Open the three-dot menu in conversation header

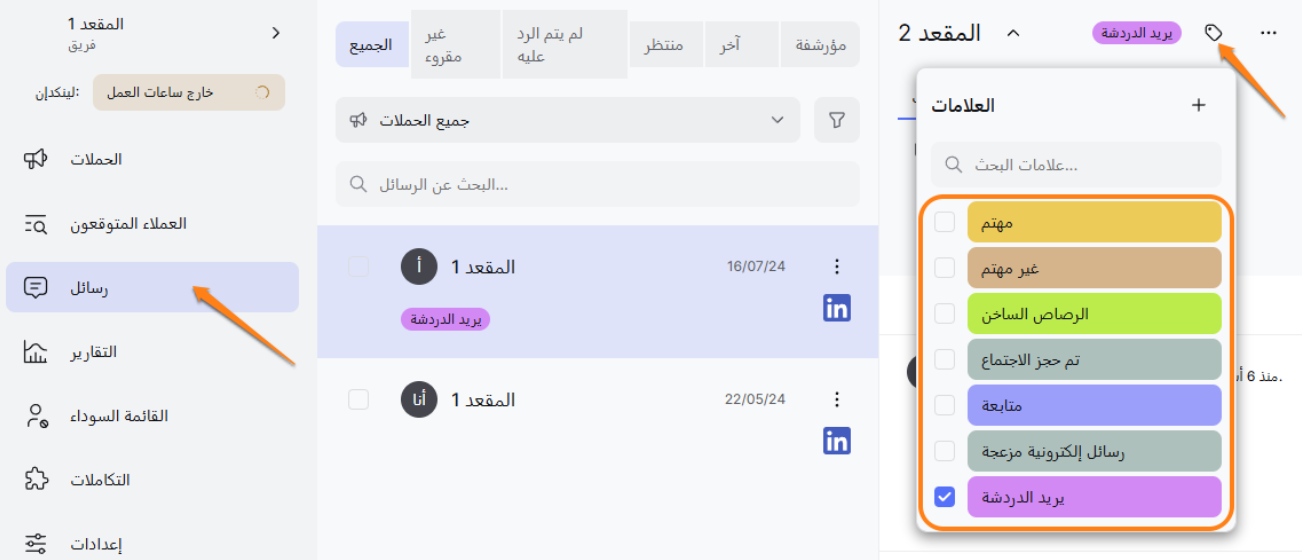[1269, 33]
